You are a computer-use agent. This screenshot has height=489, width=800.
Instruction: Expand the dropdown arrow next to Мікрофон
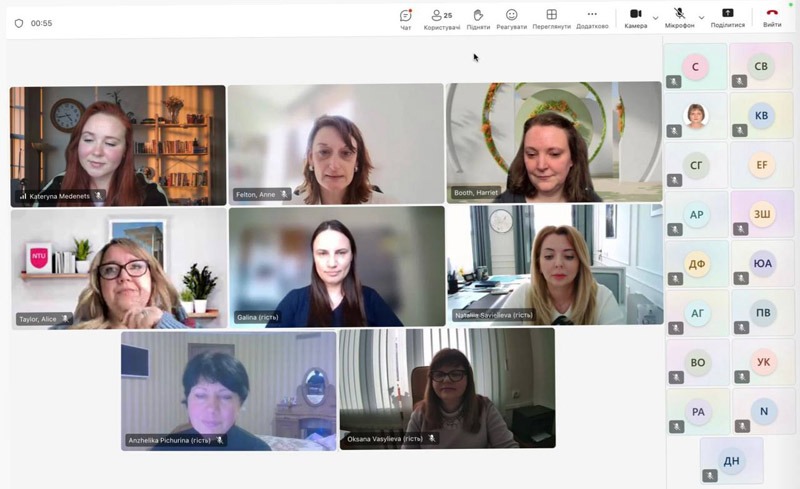(701, 17)
